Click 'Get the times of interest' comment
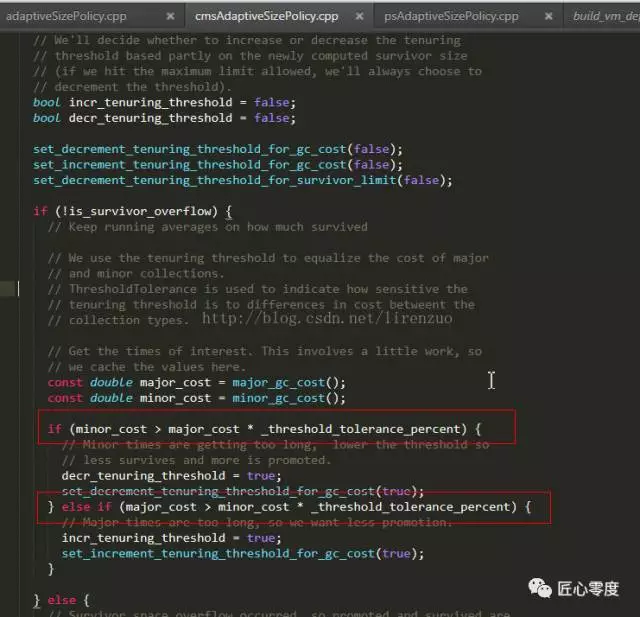 click(x=264, y=351)
